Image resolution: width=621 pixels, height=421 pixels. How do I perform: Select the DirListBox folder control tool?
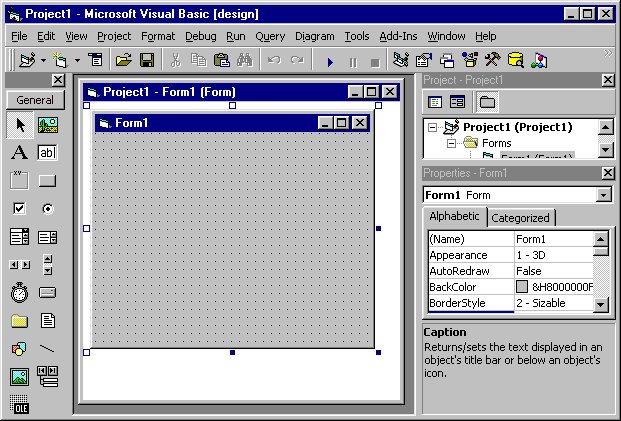point(19,321)
